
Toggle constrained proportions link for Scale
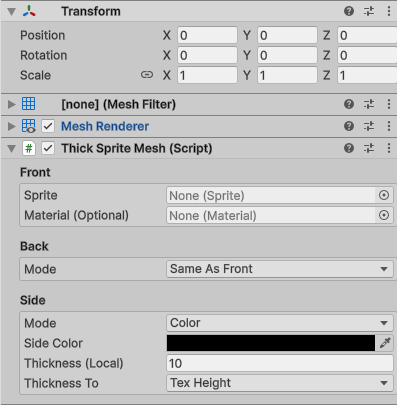pos(147,75)
